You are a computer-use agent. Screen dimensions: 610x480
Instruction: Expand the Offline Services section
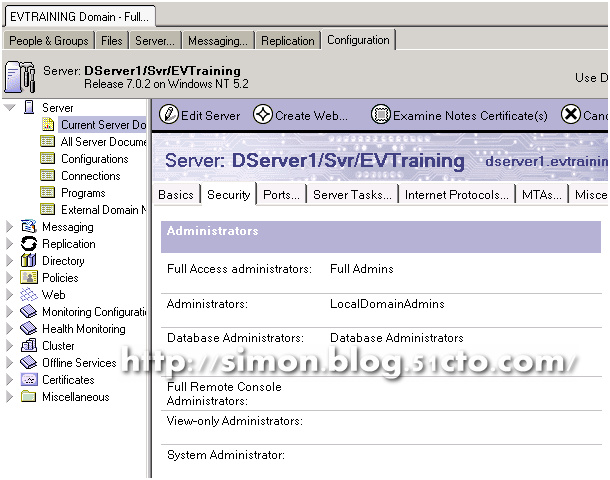coord(10,362)
